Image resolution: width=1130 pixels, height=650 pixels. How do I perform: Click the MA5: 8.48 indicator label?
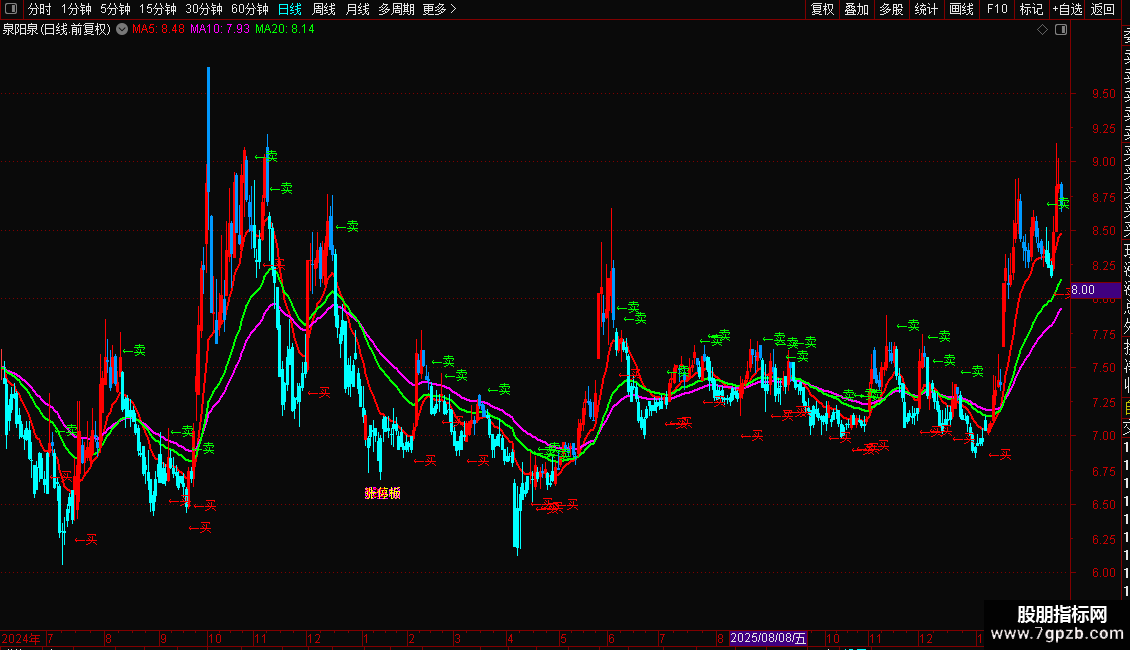159,29
